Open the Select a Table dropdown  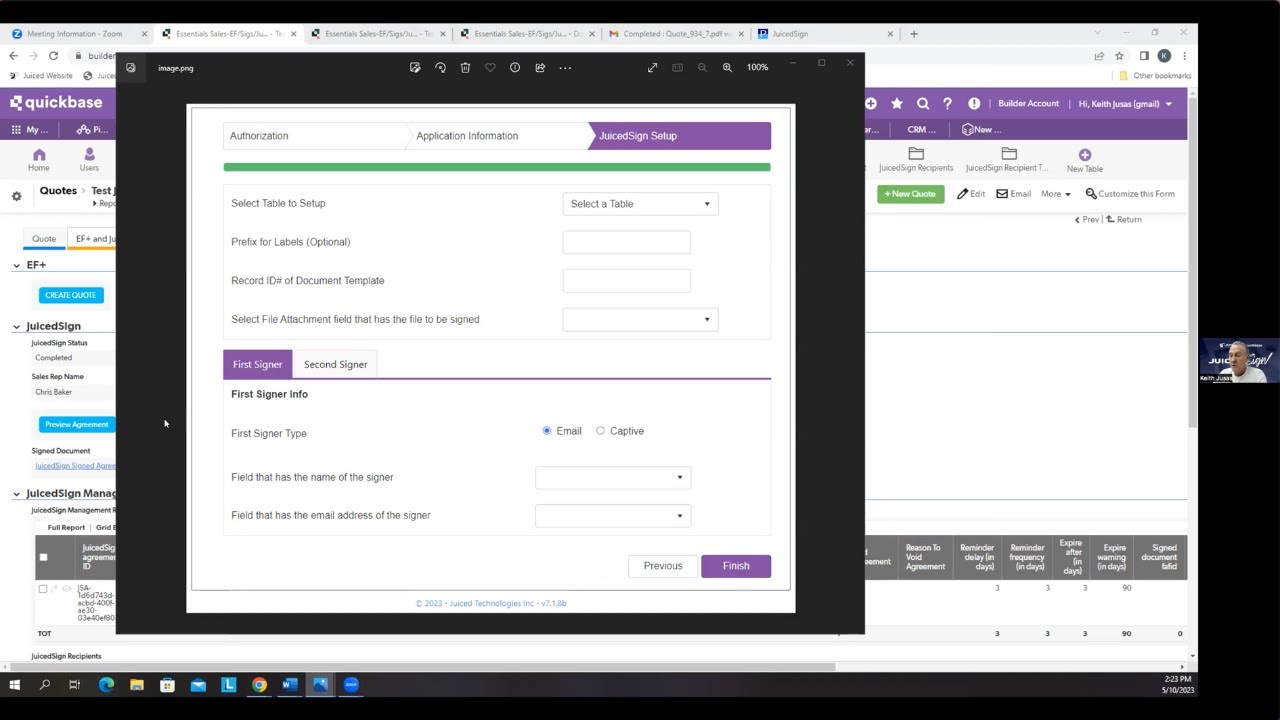(x=640, y=204)
